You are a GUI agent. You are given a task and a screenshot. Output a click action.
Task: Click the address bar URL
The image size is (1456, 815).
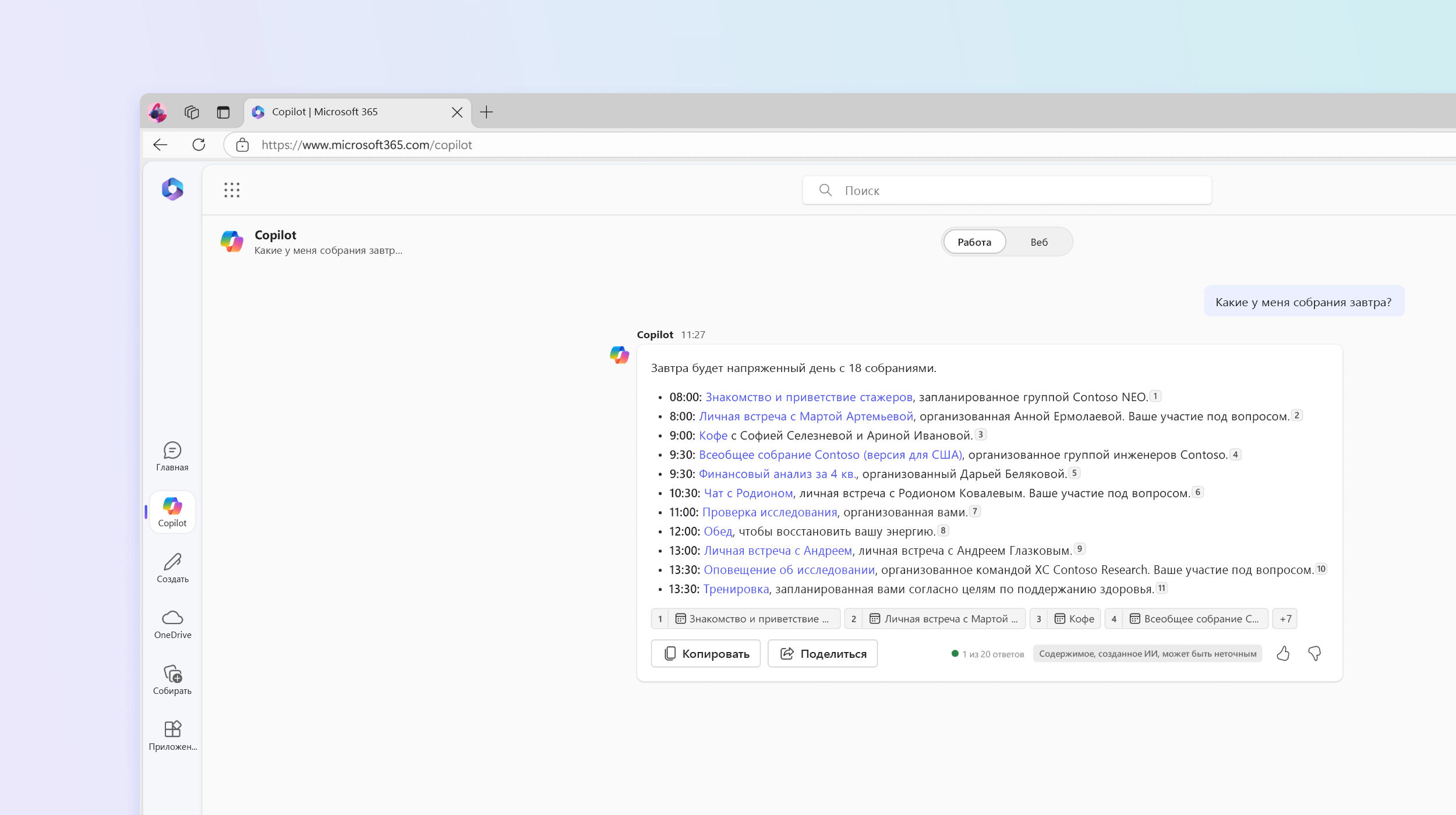(366, 145)
